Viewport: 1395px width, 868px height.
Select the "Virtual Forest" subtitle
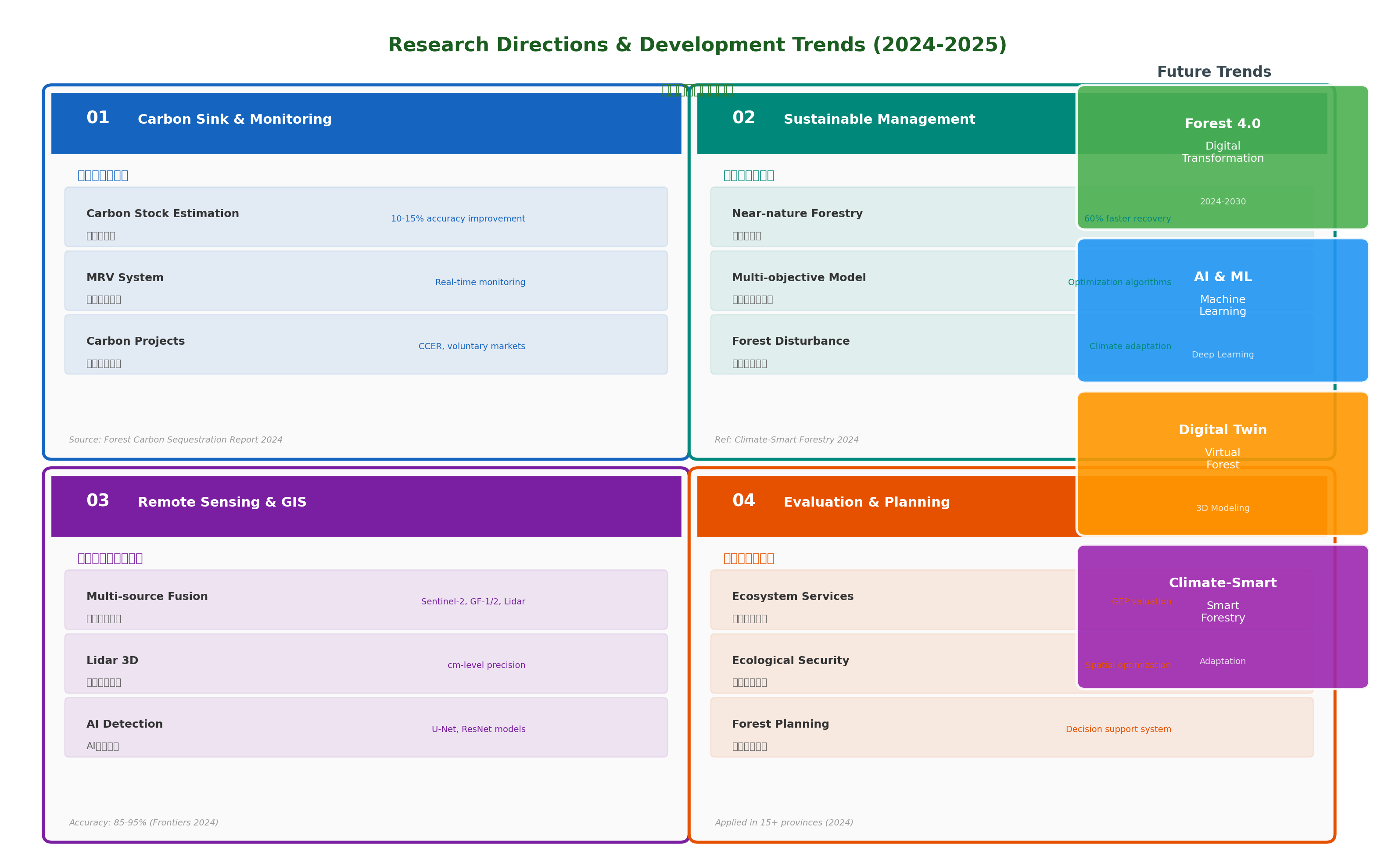pyautogui.click(x=1223, y=459)
